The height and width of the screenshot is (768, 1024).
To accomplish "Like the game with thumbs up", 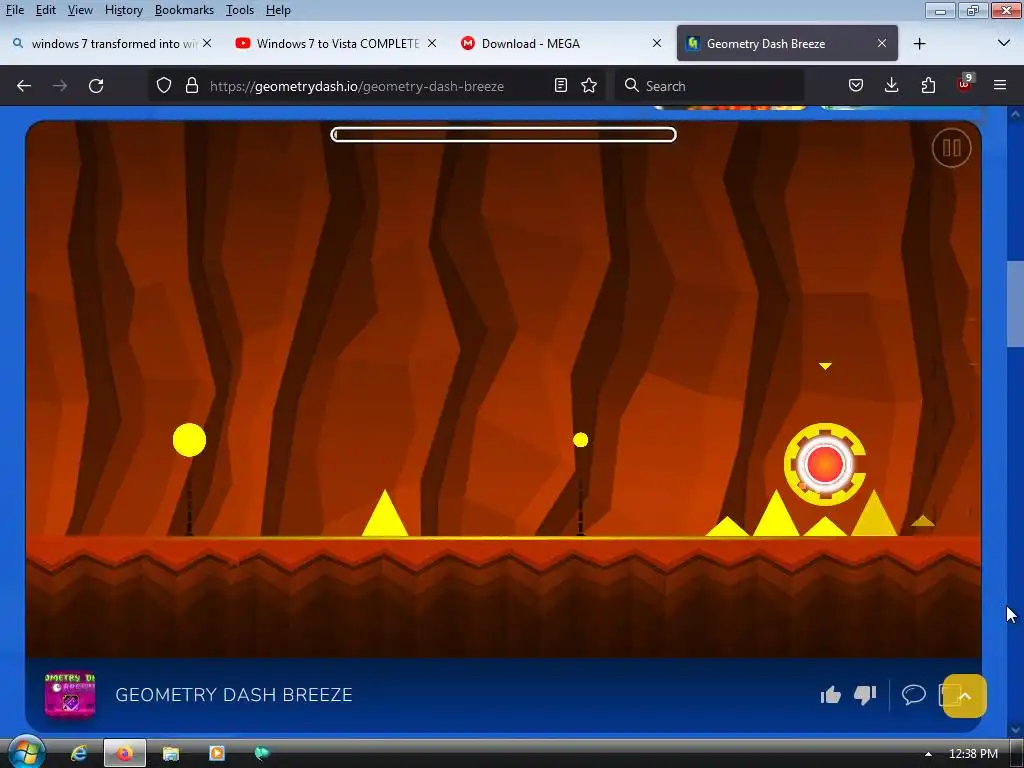I will (831, 695).
